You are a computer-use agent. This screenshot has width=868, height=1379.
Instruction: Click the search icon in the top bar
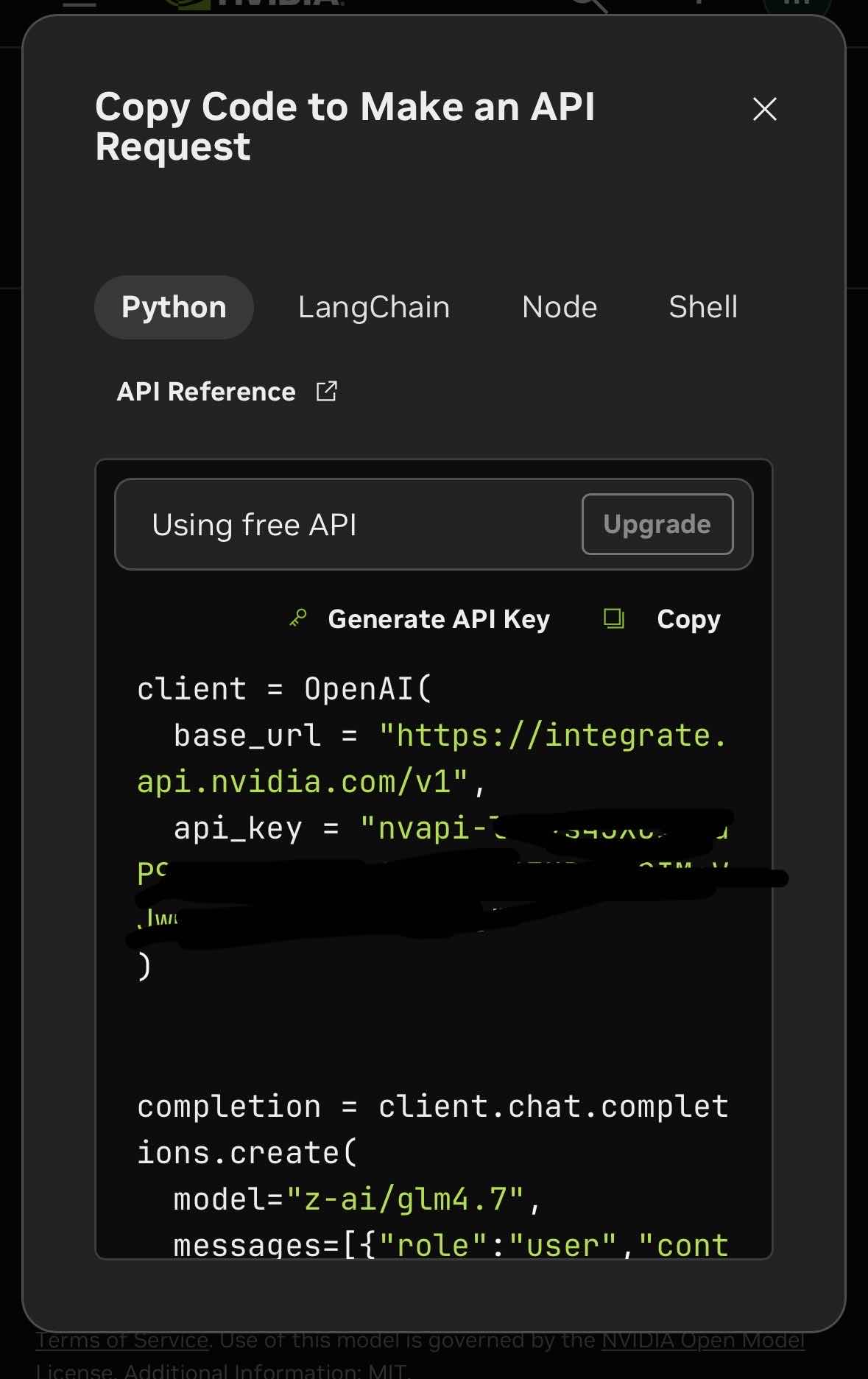(589, 6)
